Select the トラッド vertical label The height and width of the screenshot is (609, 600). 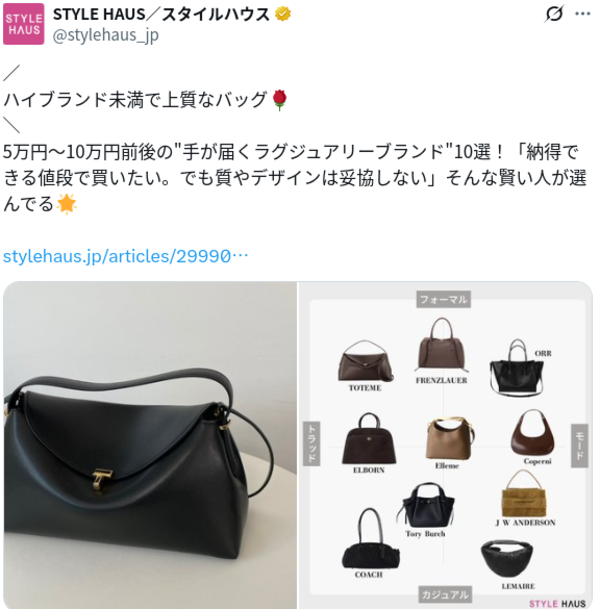[311, 443]
